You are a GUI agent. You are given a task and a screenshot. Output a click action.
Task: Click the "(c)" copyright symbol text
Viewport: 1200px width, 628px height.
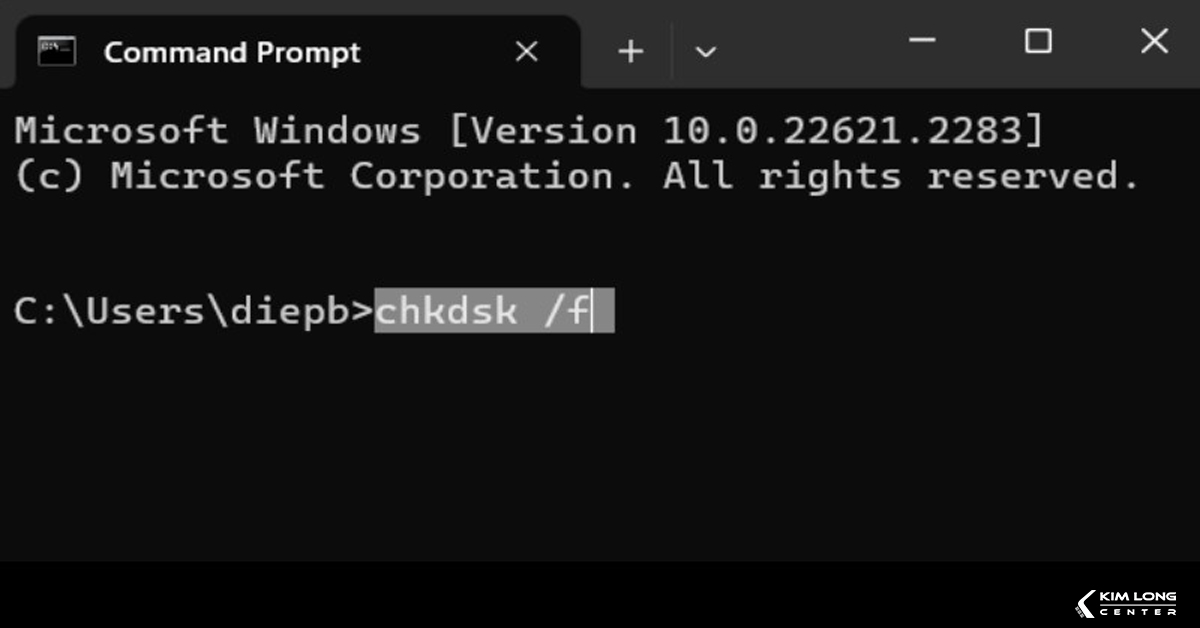(49, 177)
